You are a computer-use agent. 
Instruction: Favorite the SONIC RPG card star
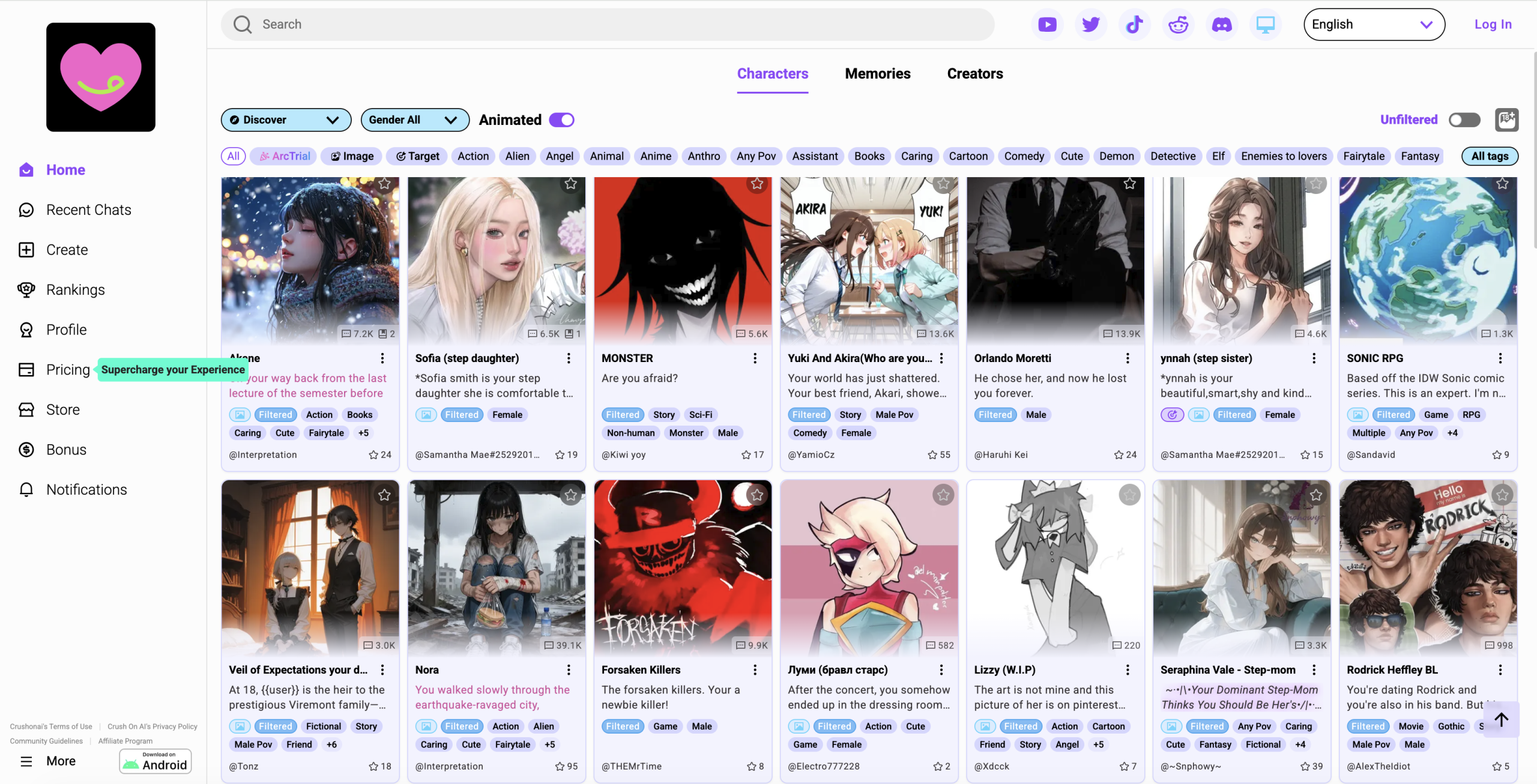1502,184
